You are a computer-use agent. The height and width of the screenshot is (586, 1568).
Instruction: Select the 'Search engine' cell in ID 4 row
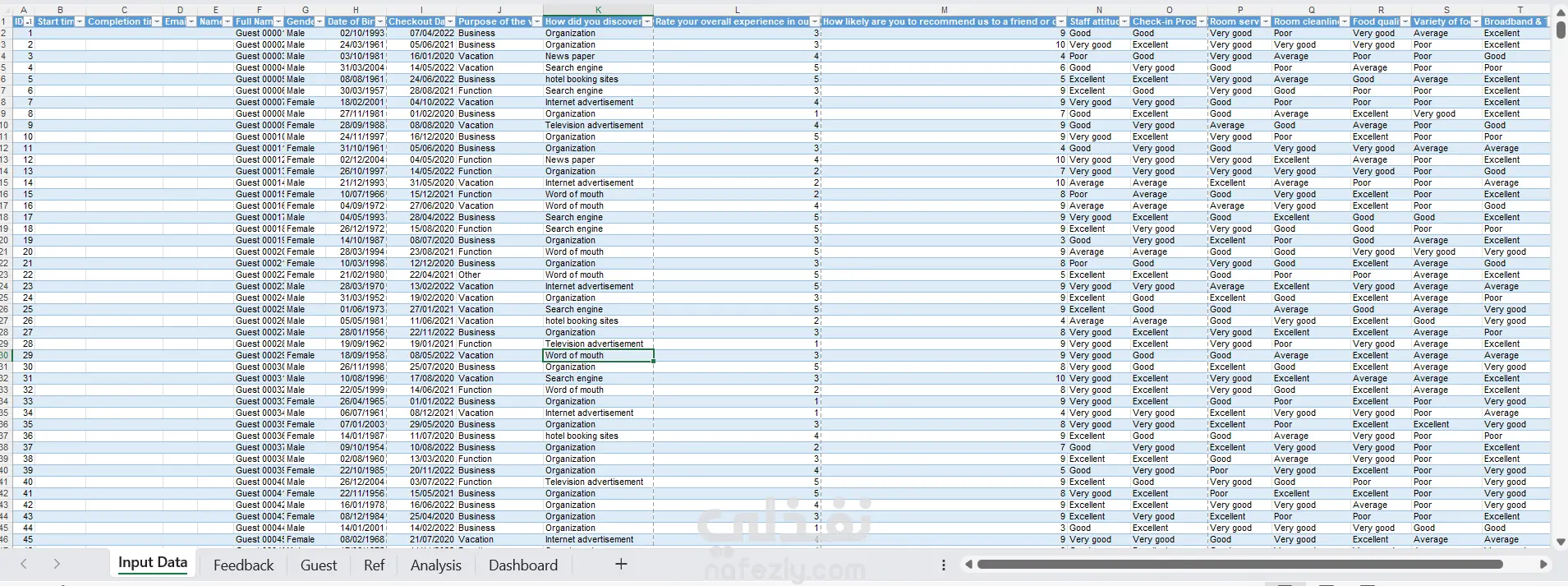[598, 68]
